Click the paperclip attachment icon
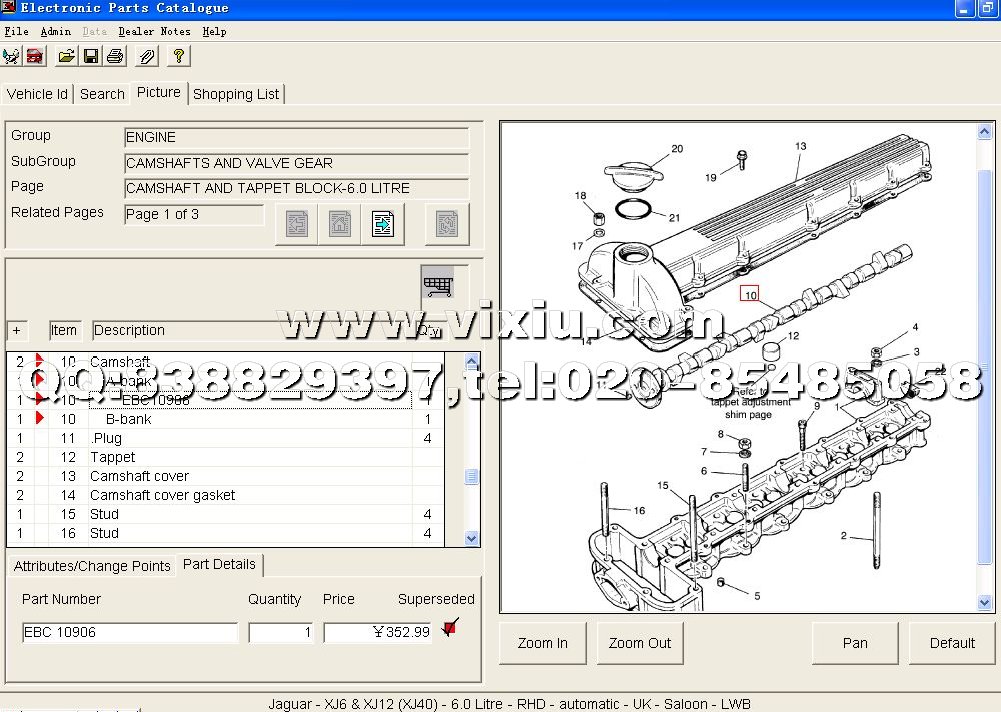Viewport: 1001px width, 712px height. (147, 56)
